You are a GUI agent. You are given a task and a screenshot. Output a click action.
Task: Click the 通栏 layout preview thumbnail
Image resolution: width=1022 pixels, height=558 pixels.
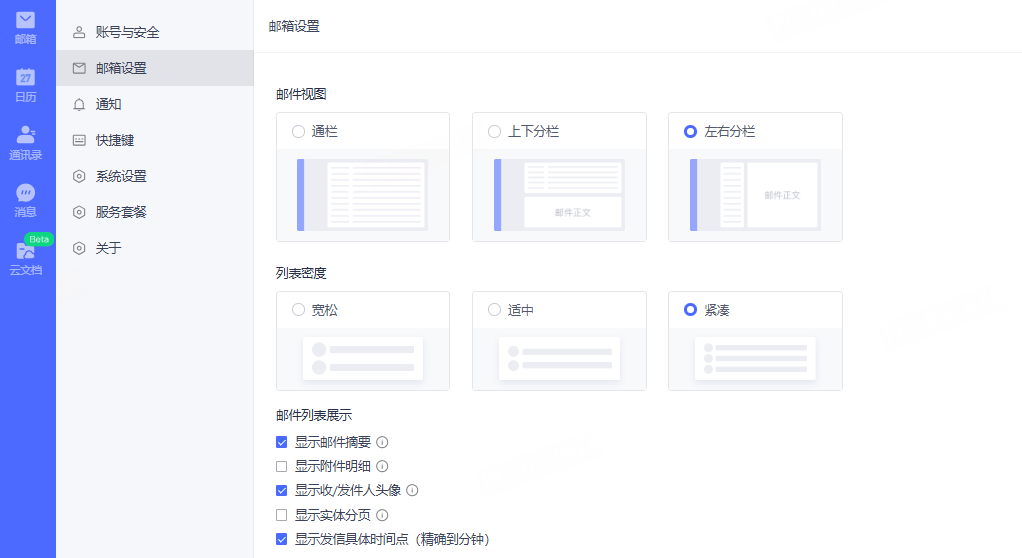[x=363, y=195]
